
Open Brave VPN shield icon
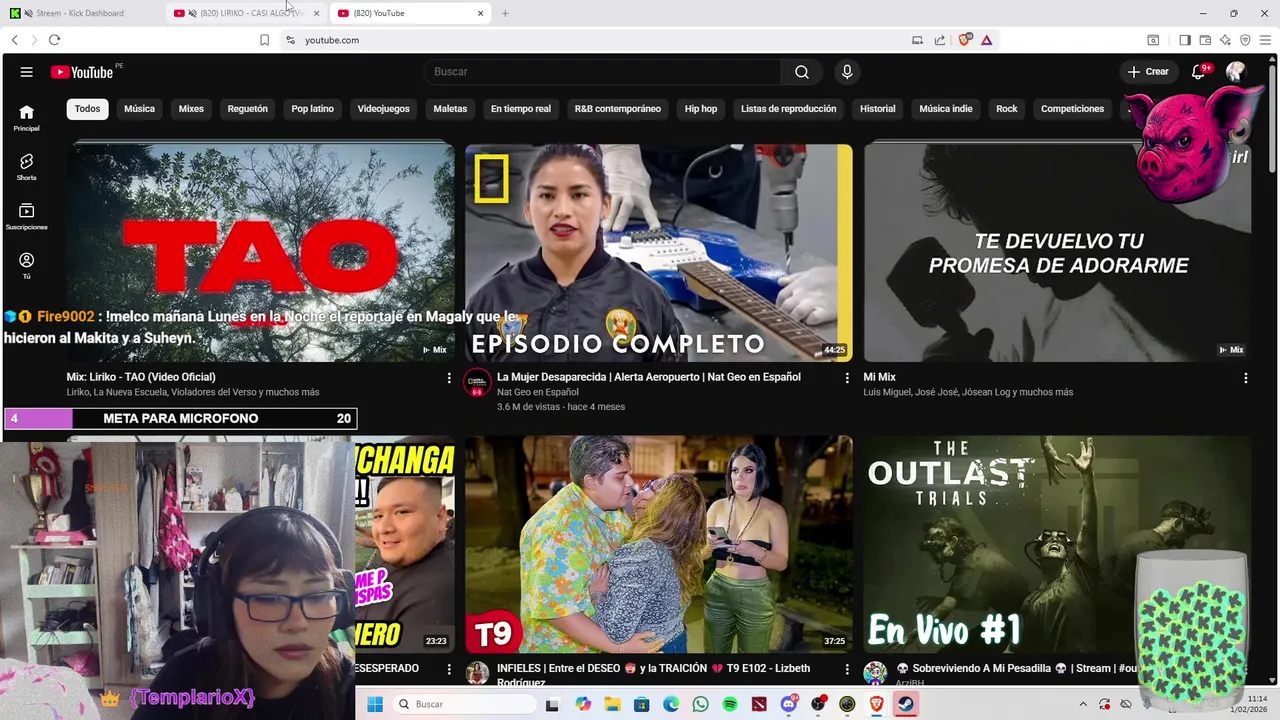1245,40
